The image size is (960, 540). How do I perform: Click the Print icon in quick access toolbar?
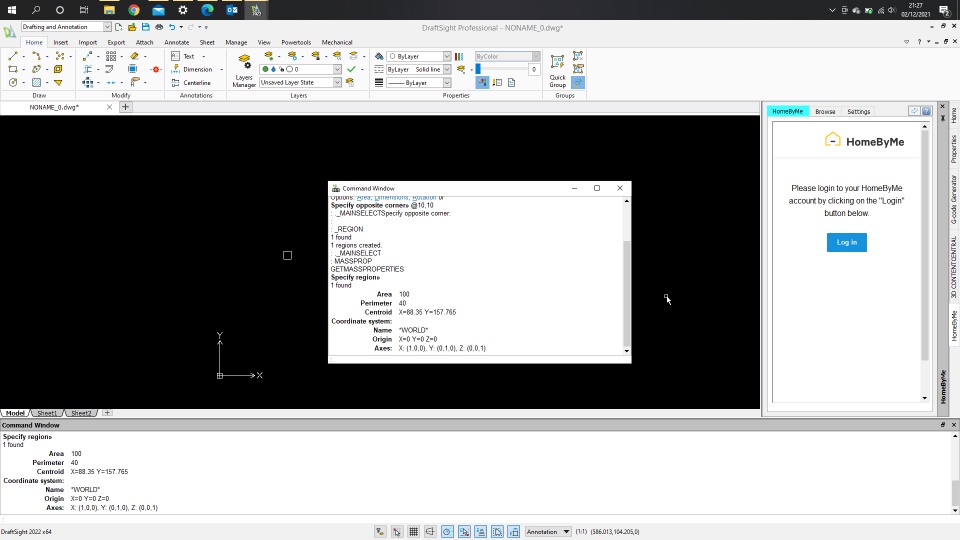point(159,27)
